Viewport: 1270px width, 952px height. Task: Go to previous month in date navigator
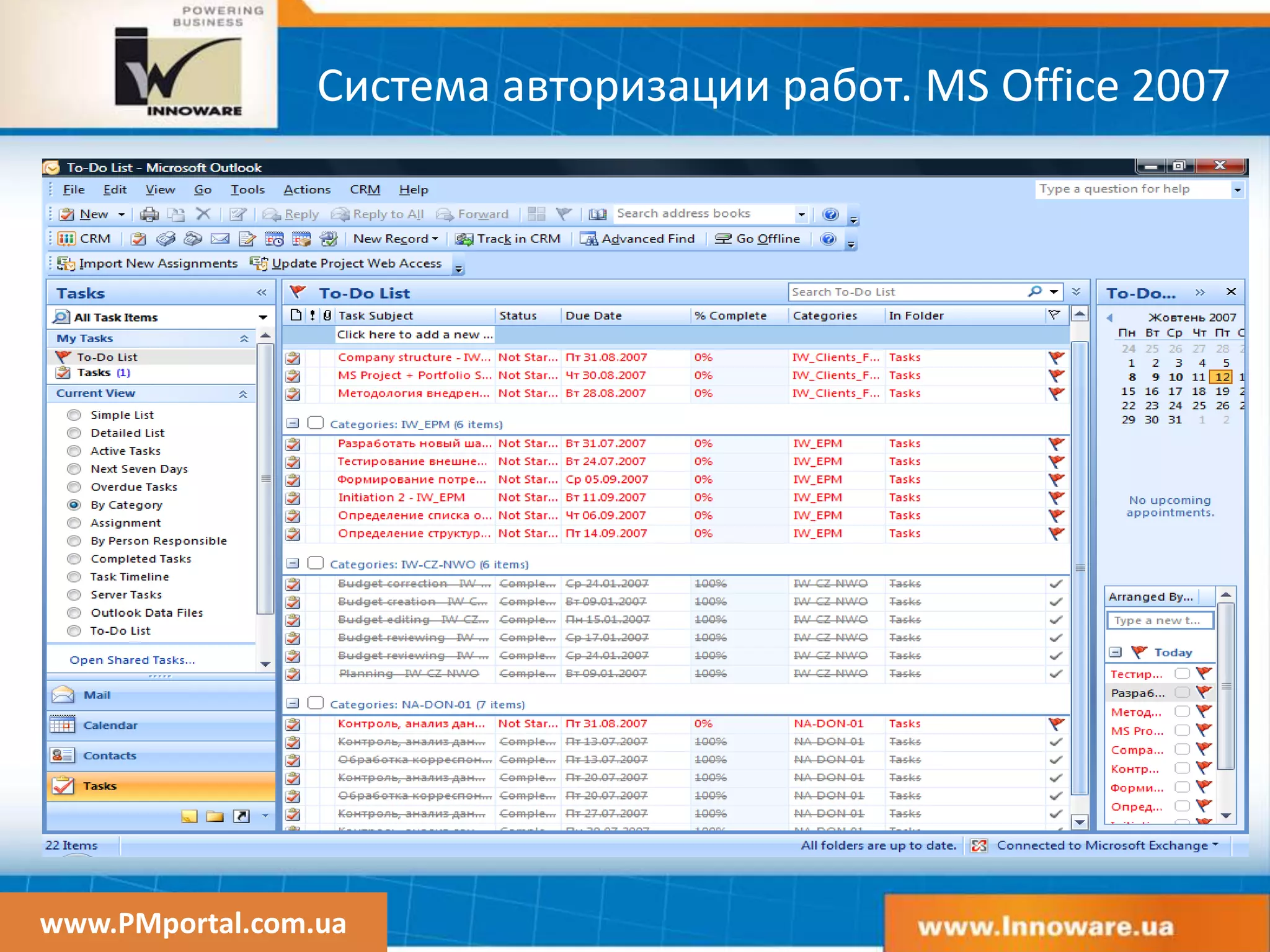(x=1110, y=318)
